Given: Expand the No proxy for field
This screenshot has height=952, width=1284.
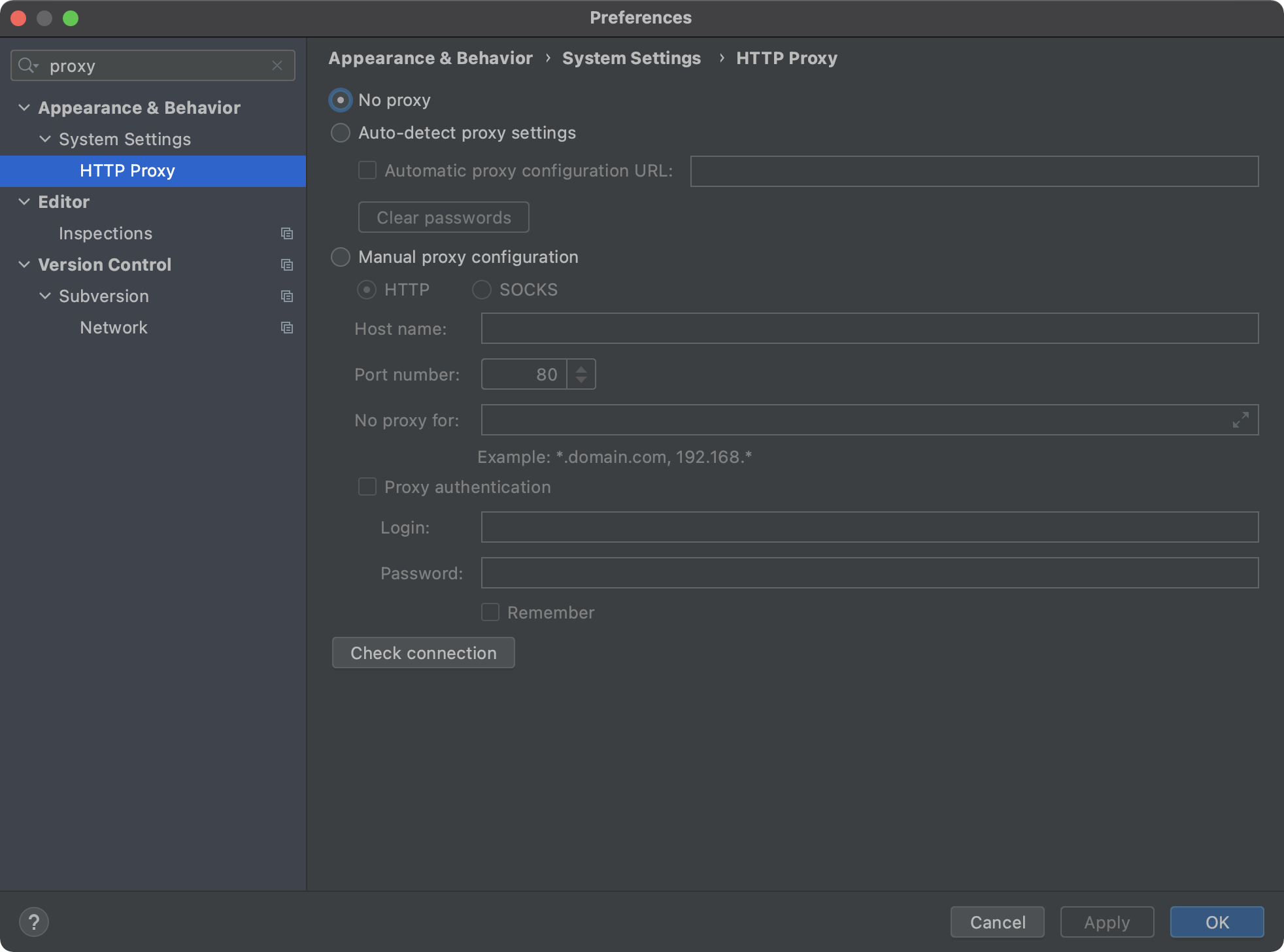Looking at the screenshot, I should pos(1240,420).
